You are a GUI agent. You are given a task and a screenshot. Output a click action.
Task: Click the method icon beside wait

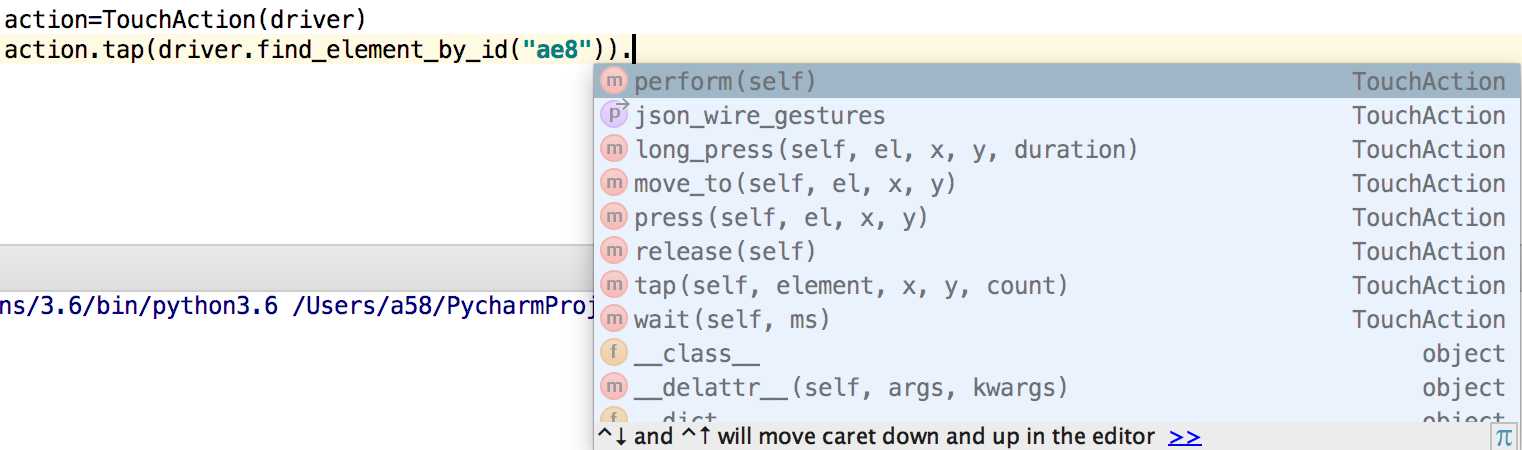pyautogui.click(x=613, y=320)
